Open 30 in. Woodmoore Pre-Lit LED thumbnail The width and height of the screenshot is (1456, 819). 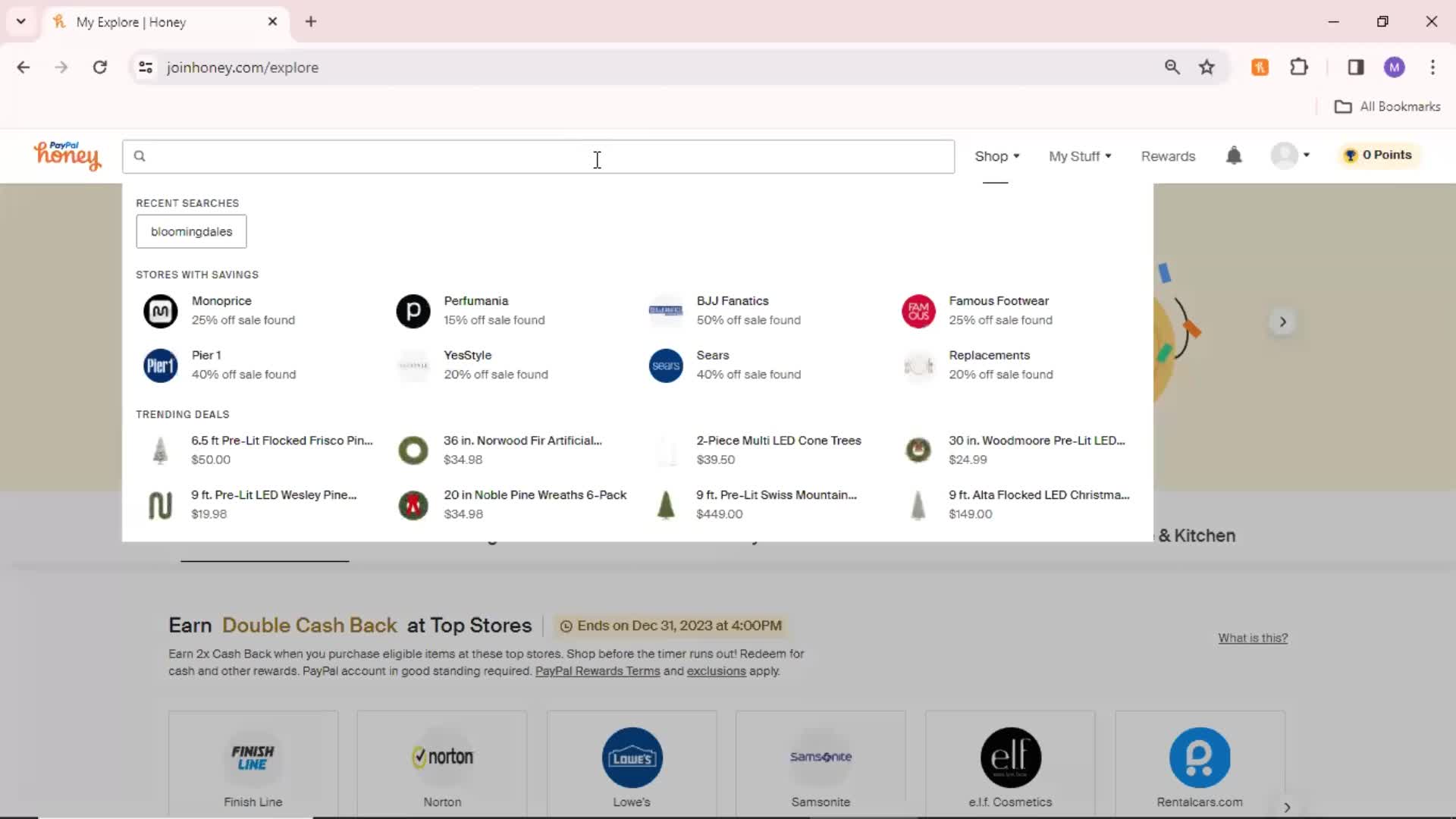click(918, 450)
